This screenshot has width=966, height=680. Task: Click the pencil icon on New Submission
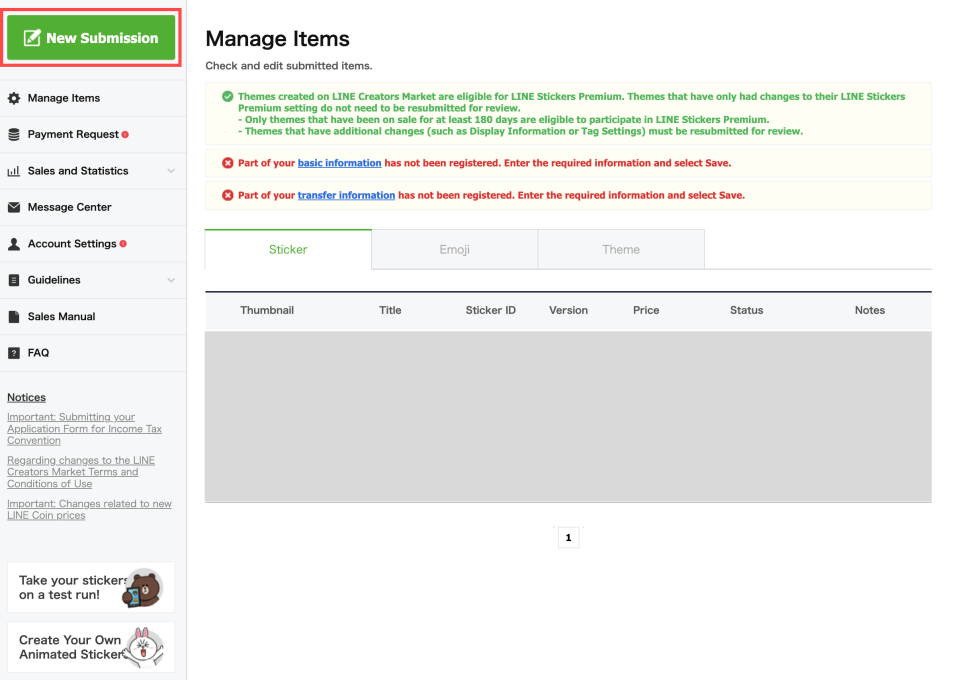click(x=32, y=38)
